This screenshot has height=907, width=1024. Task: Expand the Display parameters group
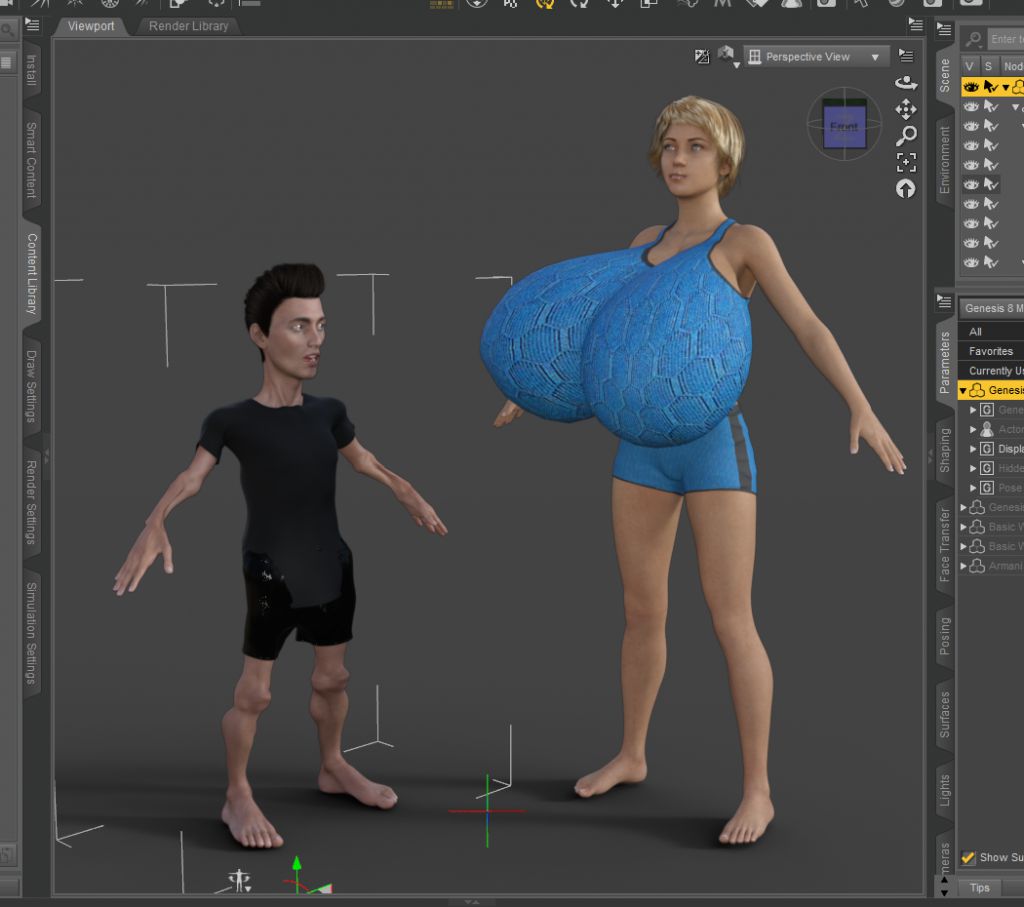(973, 449)
